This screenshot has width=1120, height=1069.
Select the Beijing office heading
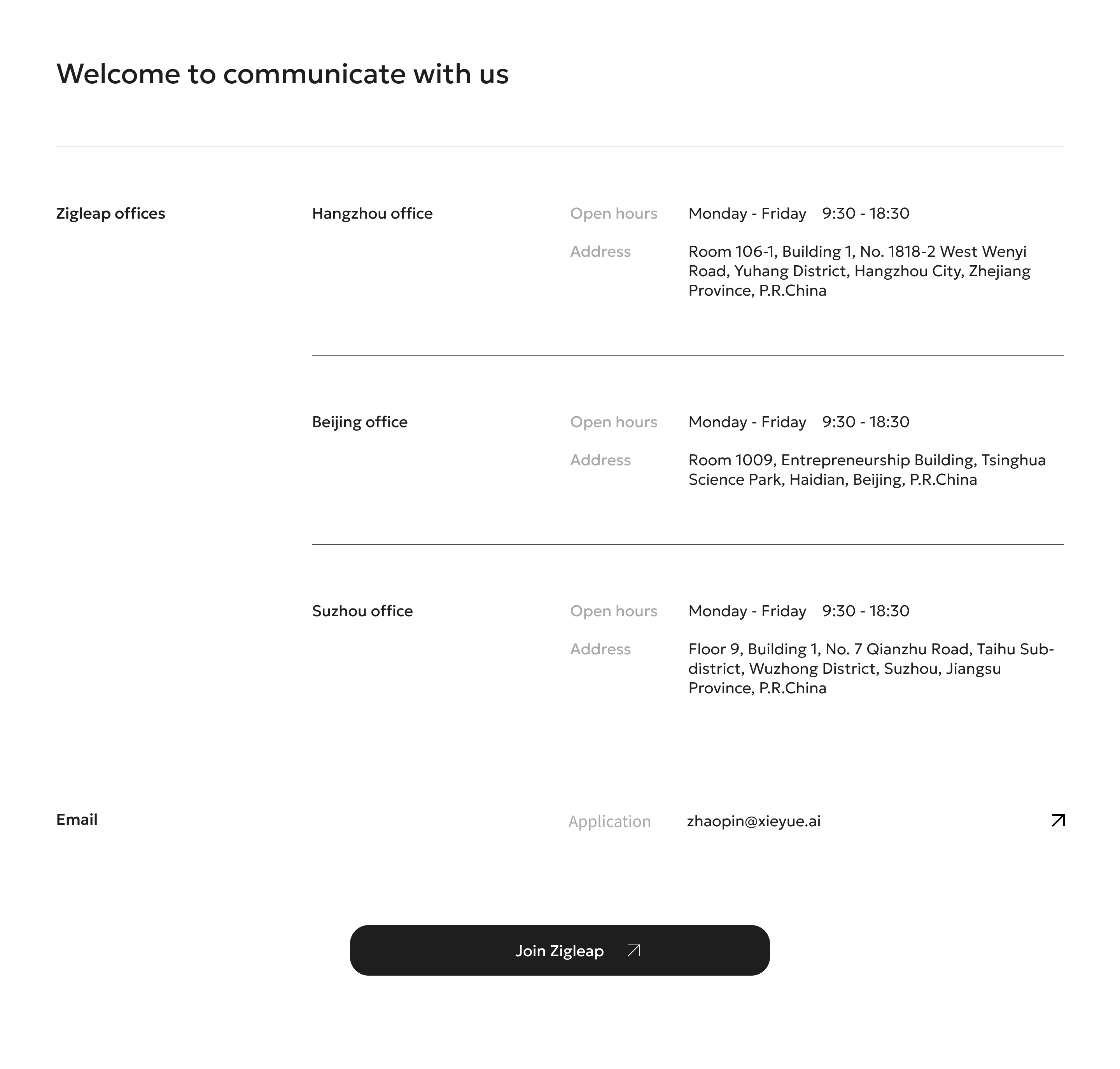359,422
